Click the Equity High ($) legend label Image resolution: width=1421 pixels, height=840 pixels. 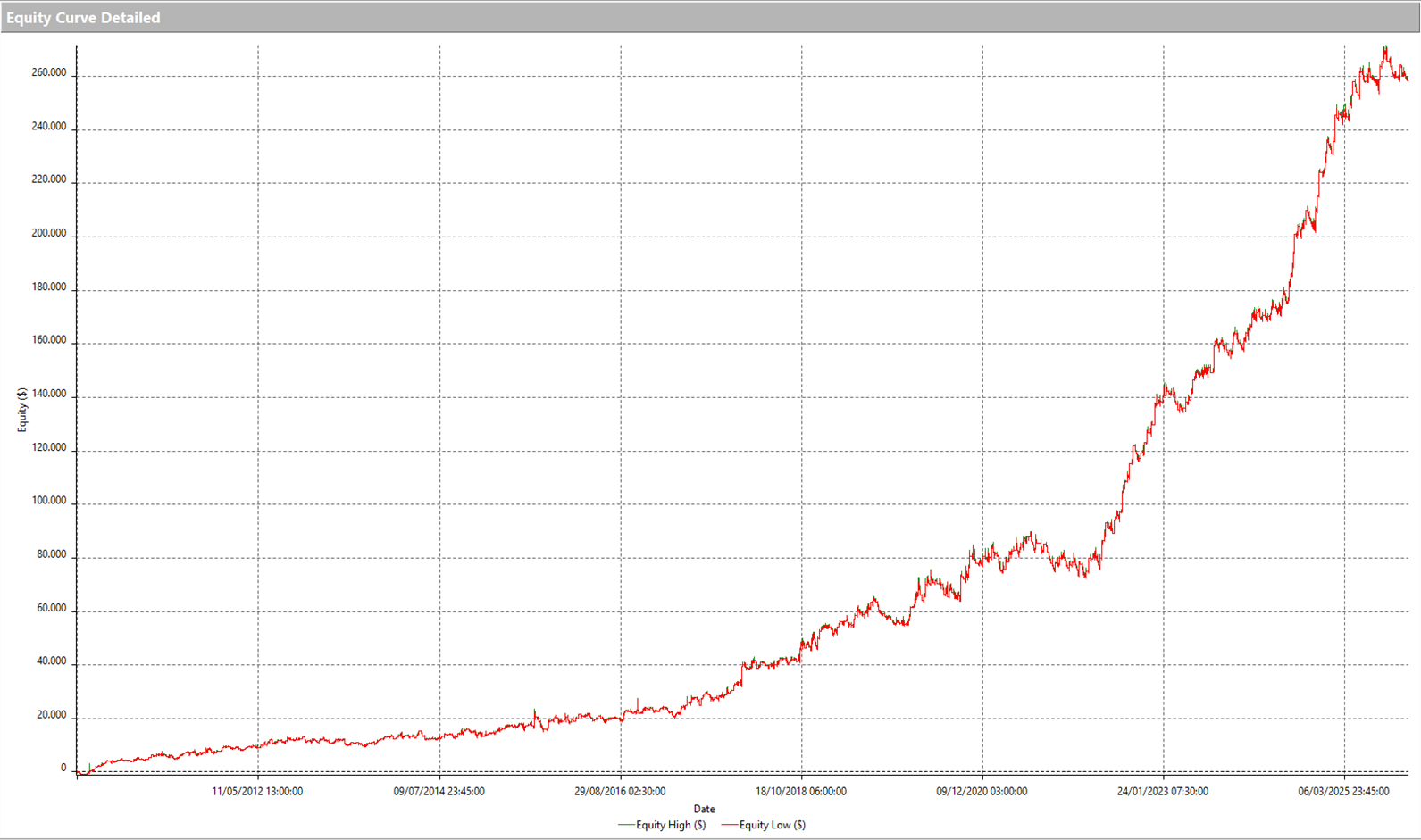pyautogui.click(x=670, y=825)
